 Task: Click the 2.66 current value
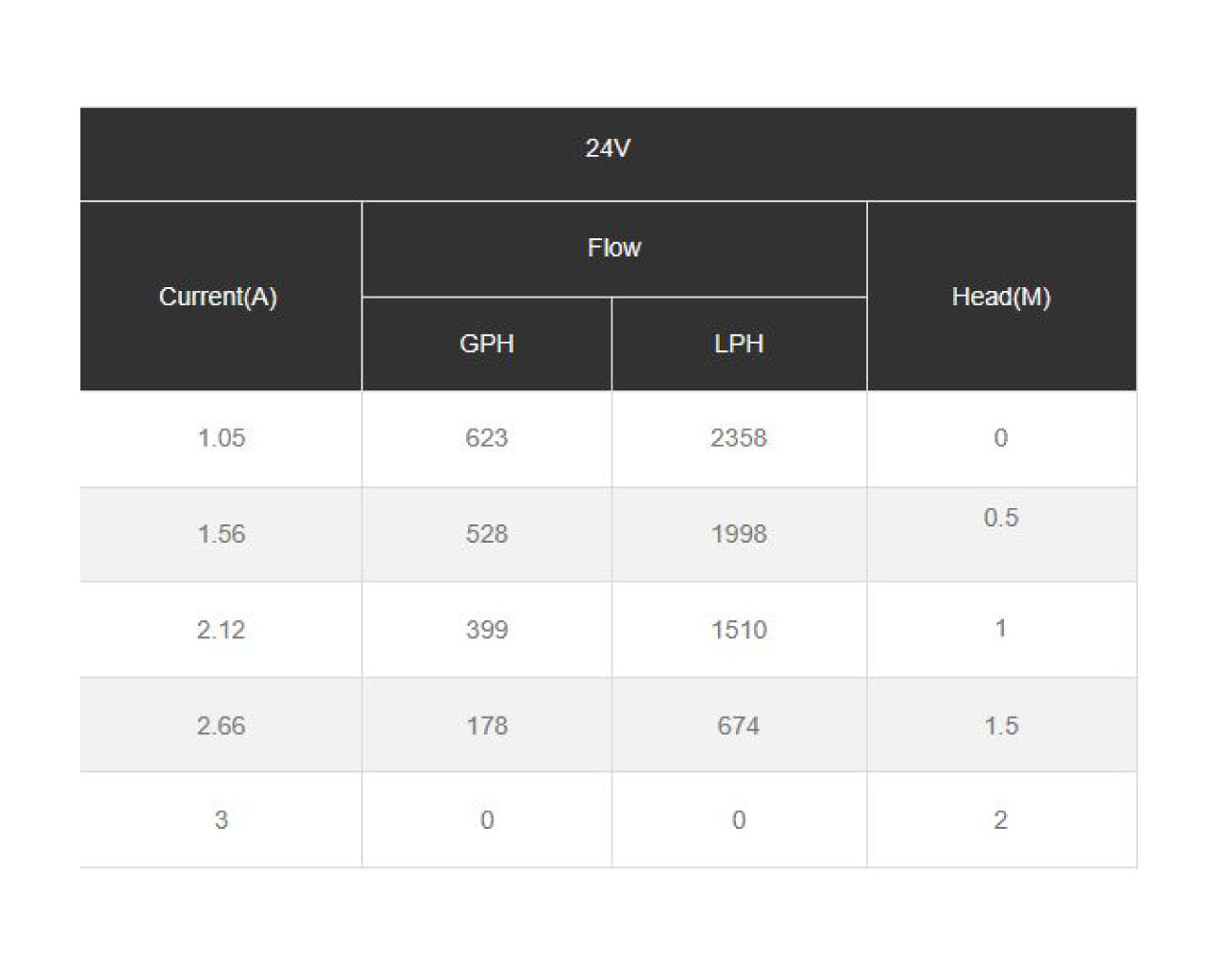221,725
